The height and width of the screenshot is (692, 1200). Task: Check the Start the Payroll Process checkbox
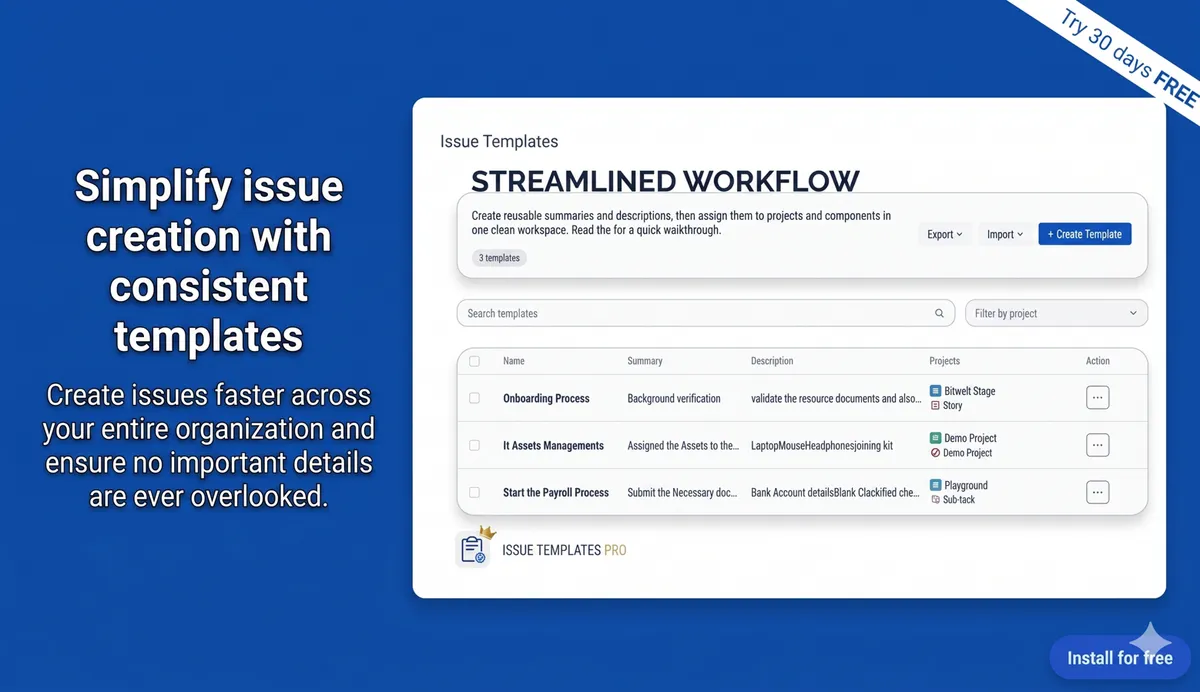(x=474, y=492)
